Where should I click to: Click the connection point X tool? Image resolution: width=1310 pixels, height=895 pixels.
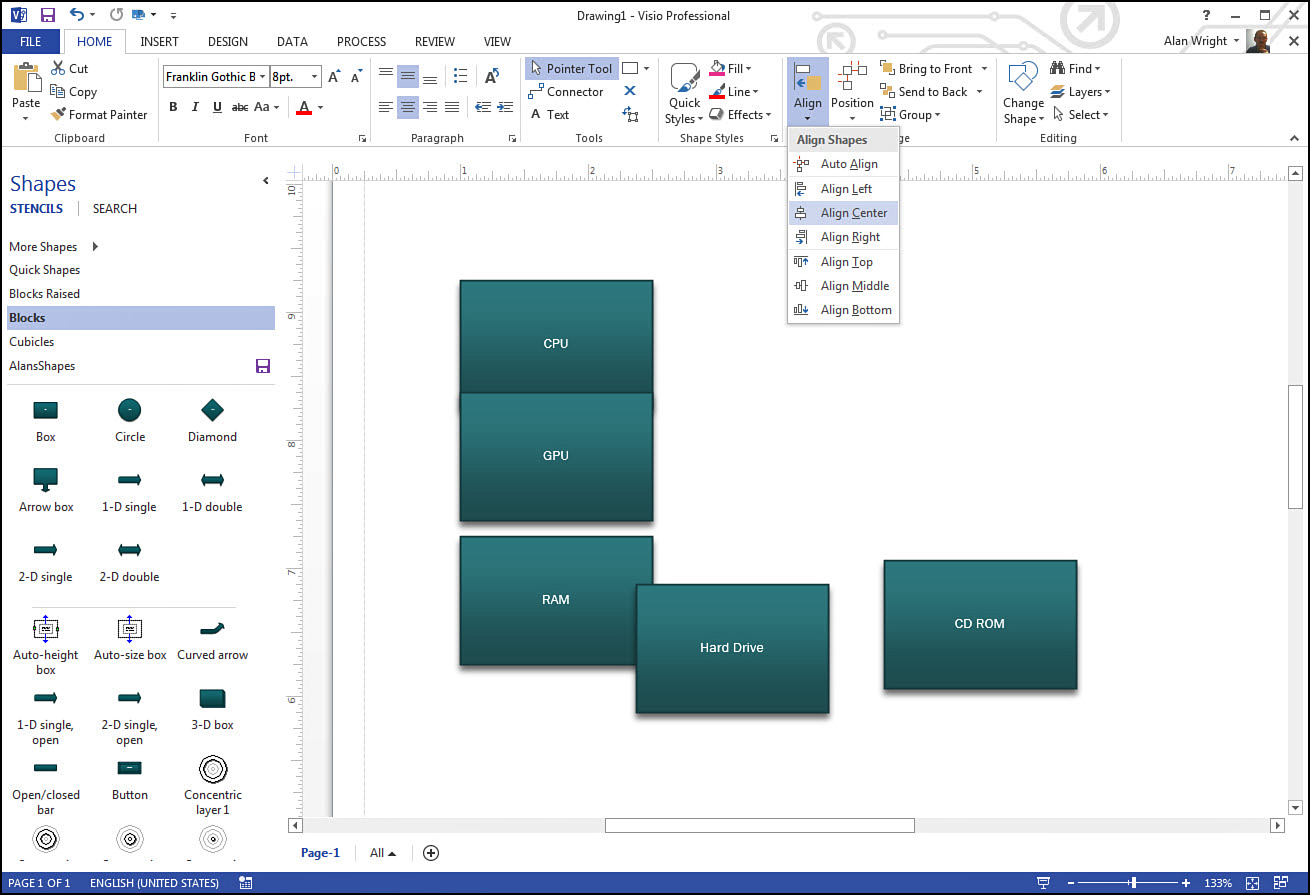tap(630, 91)
